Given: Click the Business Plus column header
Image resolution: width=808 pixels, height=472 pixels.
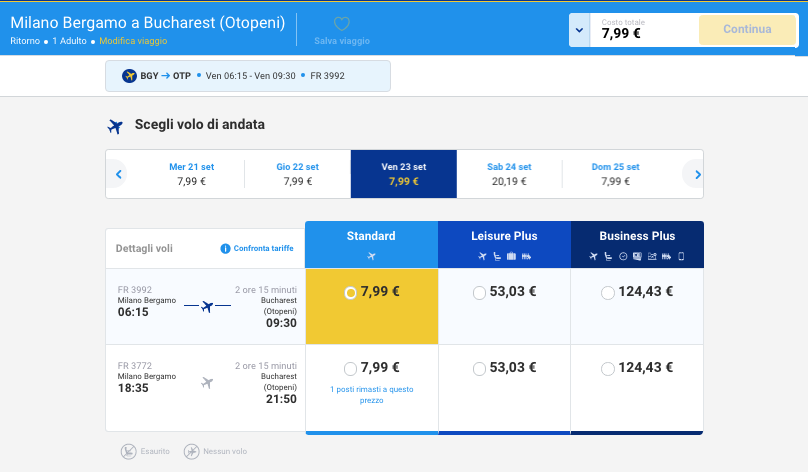Looking at the screenshot, I should [x=637, y=244].
